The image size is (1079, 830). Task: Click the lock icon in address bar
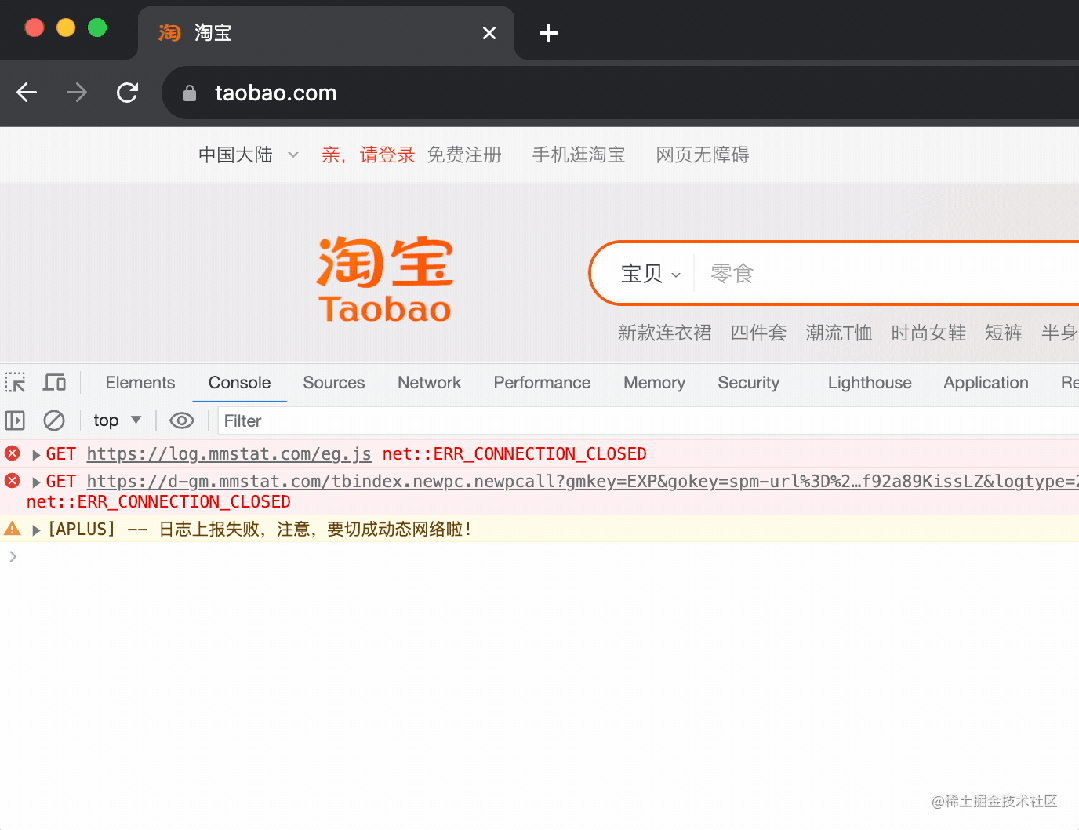[x=189, y=93]
